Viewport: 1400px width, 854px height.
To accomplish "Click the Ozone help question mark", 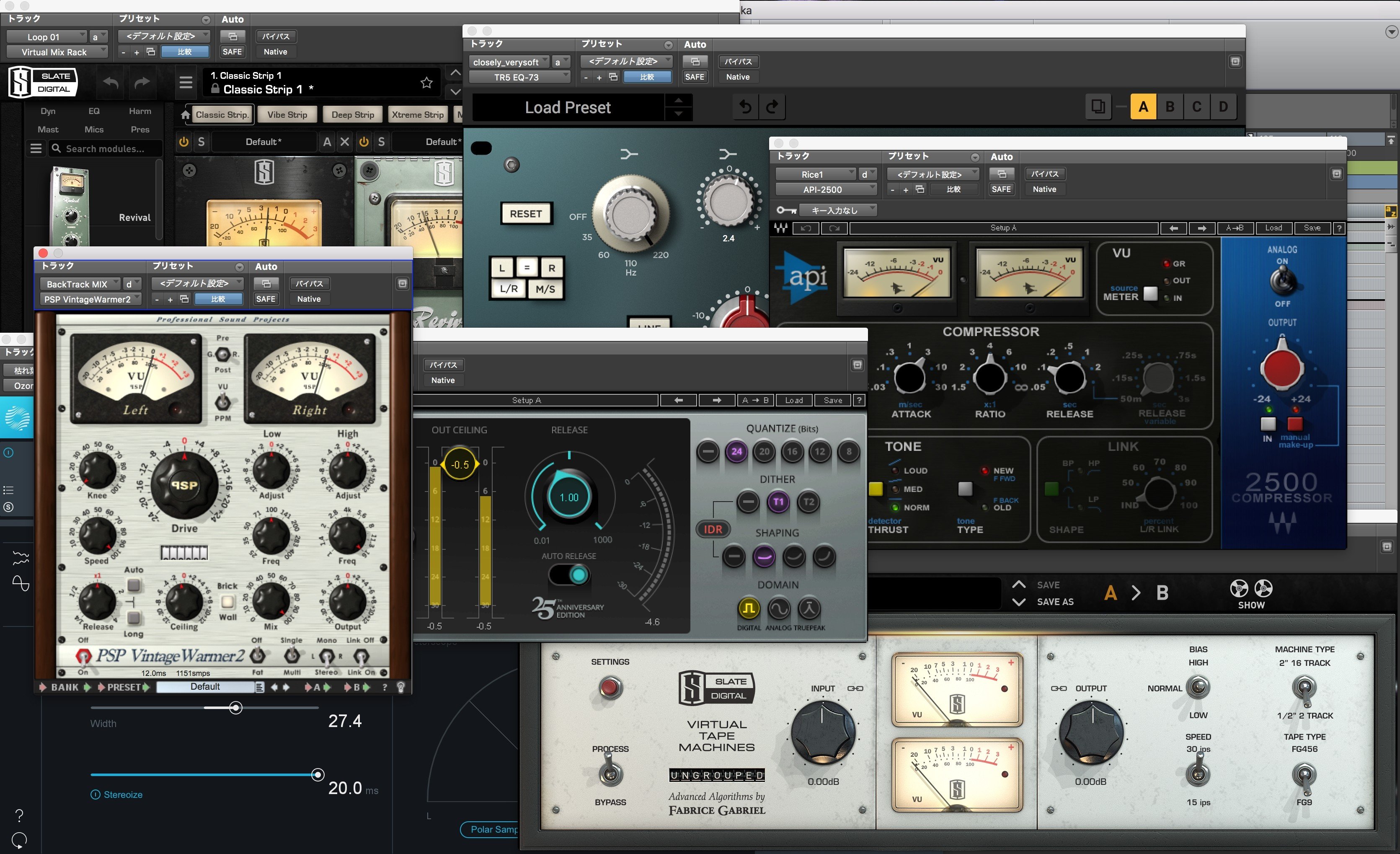I will (19, 815).
